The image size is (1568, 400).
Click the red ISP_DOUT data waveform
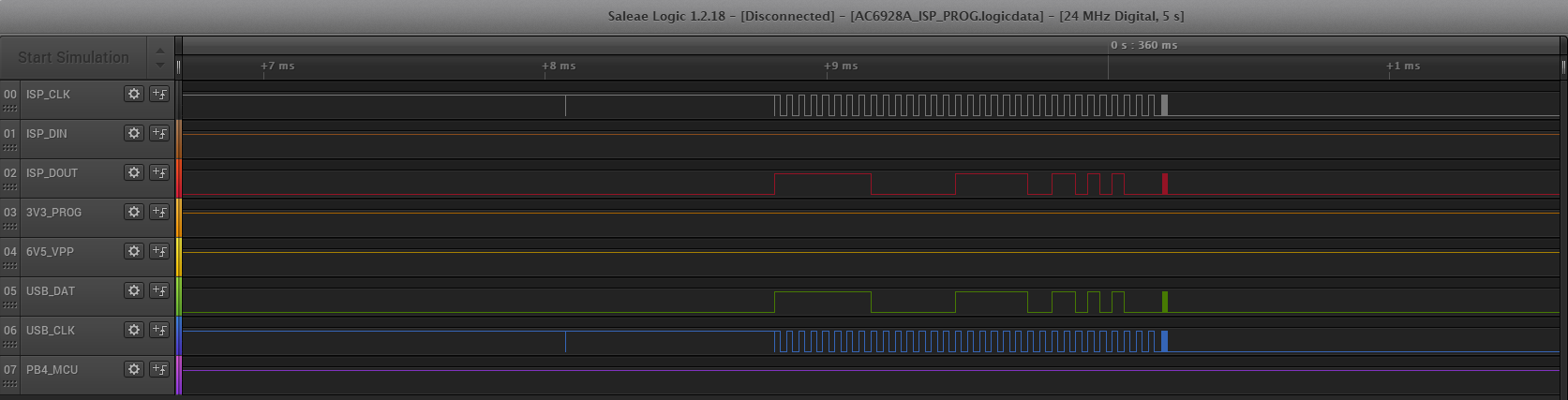970,184
